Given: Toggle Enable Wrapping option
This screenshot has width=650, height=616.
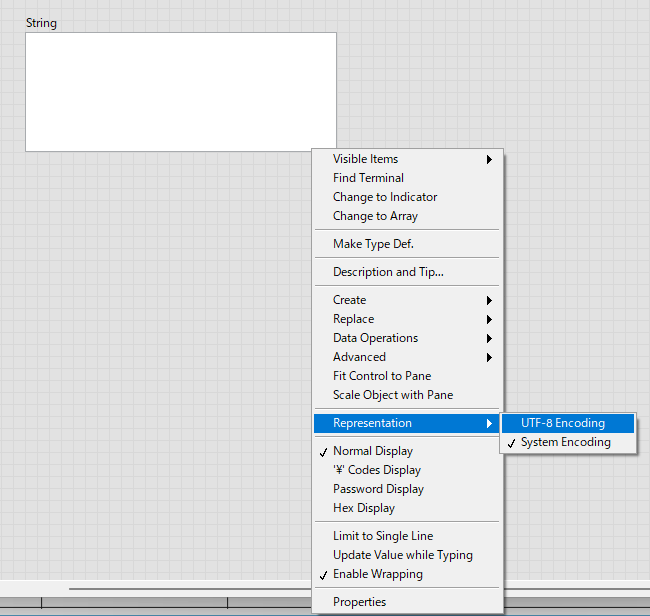Looking at the screenshot, I should (407, 575).
